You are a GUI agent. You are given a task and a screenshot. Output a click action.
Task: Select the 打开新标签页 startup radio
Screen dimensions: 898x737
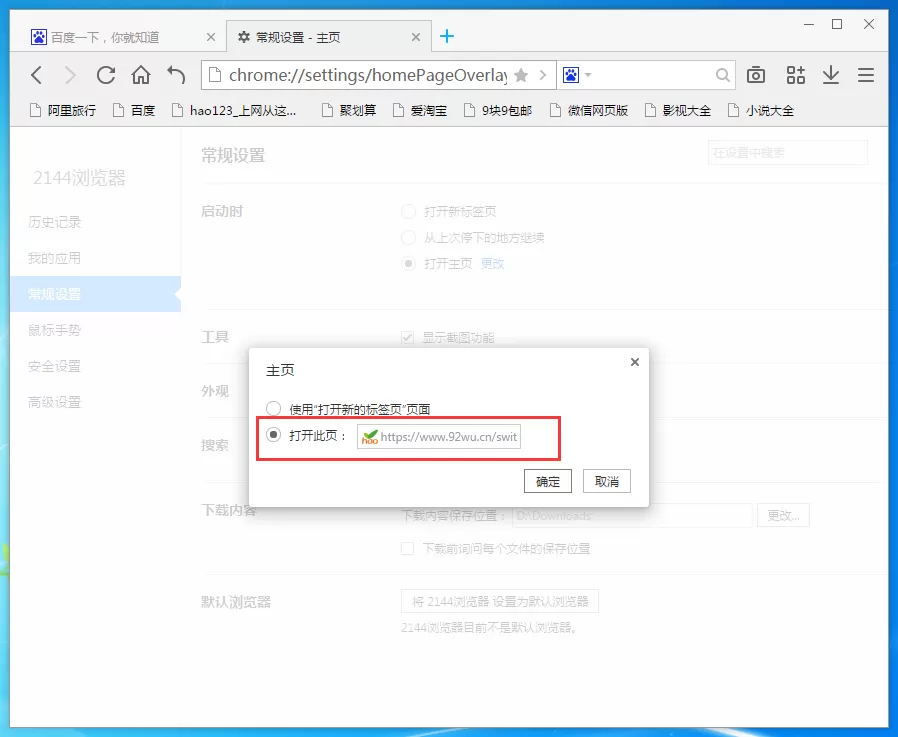pos(408,211)
